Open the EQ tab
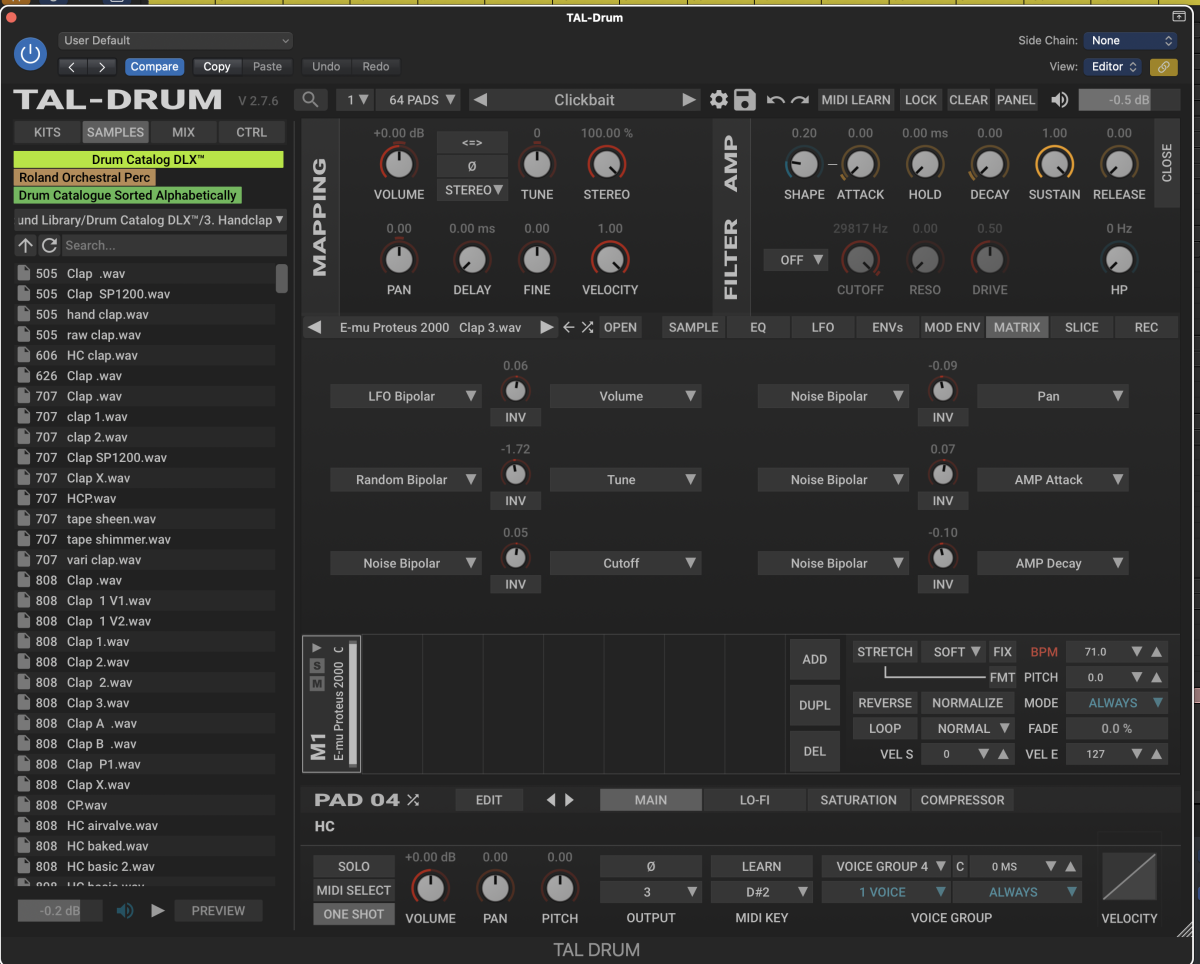The height and width of the screenshot is (964, 1200). tap(758, 327)
